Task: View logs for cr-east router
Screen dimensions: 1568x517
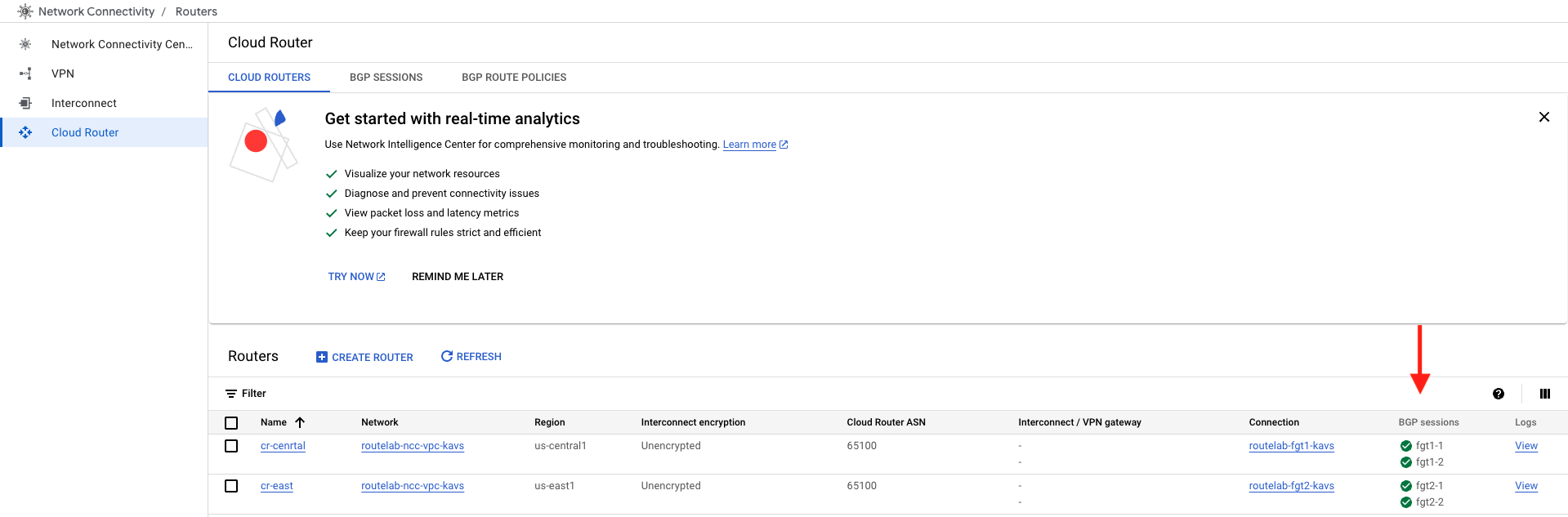Action: click(x=1526, y=486)
